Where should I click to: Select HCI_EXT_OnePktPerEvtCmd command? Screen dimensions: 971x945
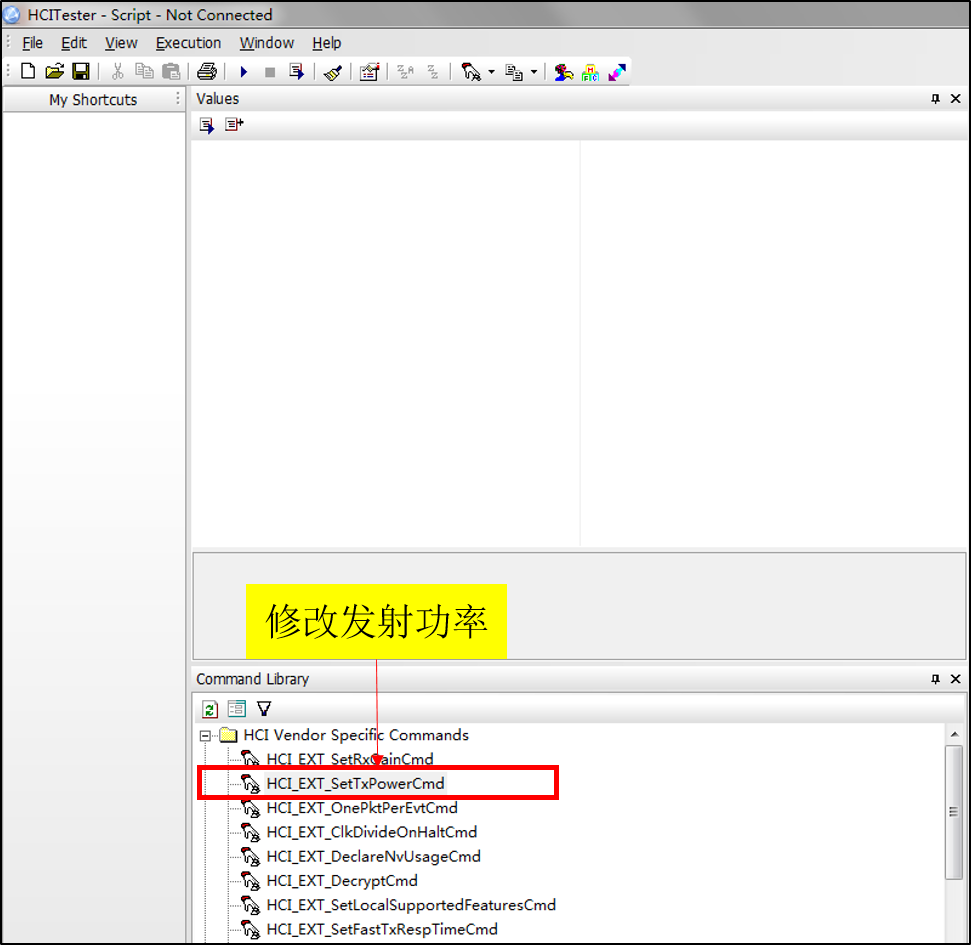click(x=362, y=808)
